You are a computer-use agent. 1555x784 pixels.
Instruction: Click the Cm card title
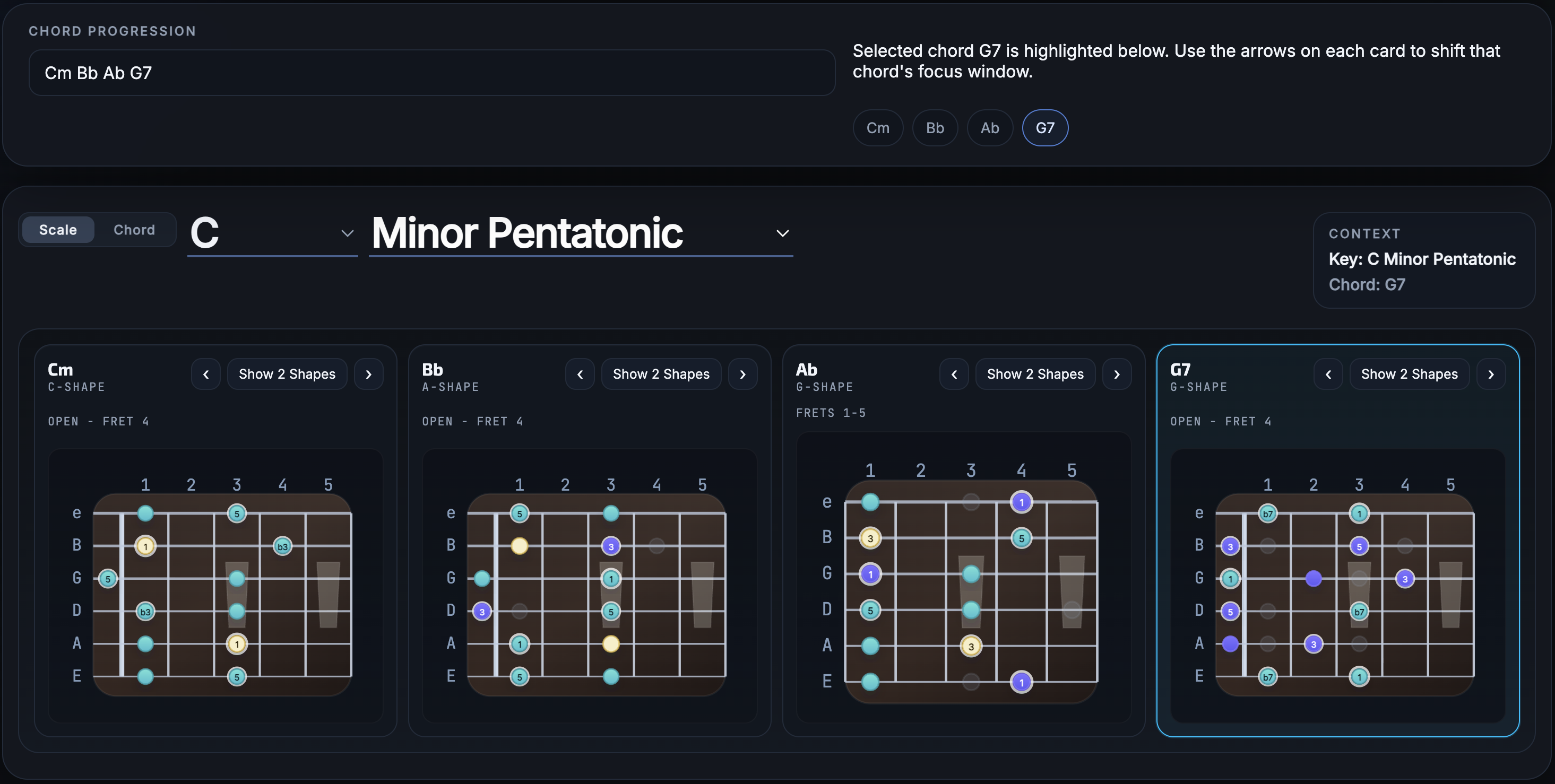click(61, 369)
